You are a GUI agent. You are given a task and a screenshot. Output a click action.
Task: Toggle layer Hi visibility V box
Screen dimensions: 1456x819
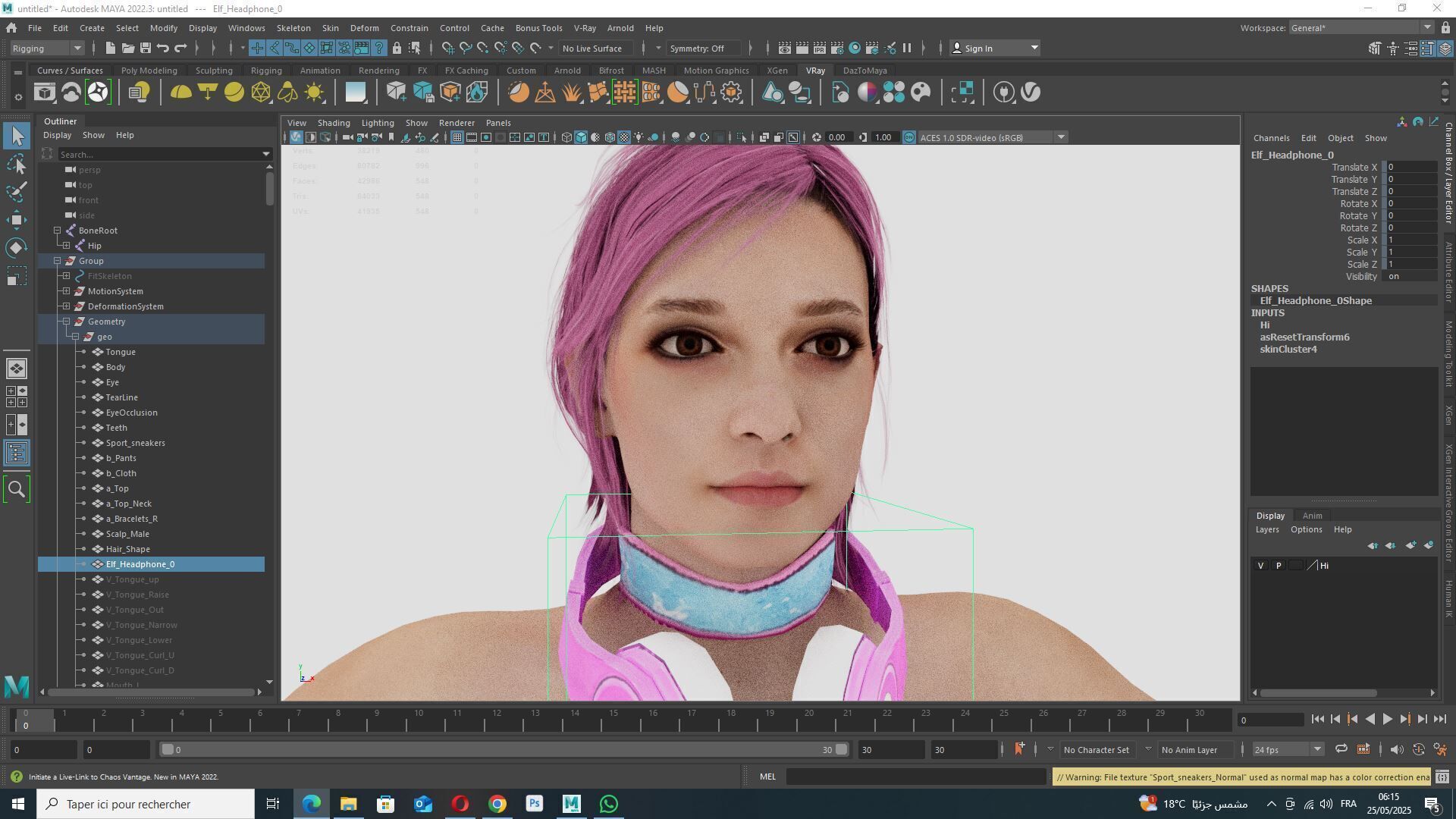[1260, 566]
